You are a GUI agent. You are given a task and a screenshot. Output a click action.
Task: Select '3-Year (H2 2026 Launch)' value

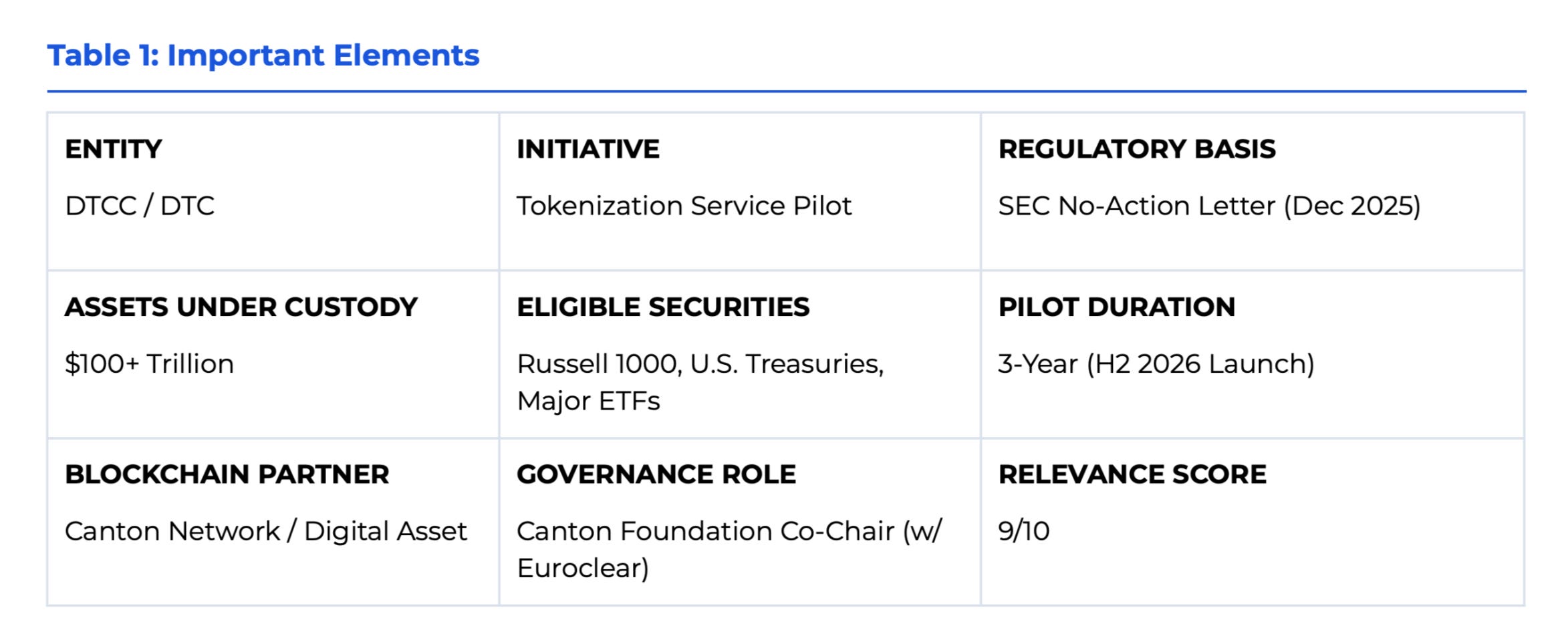point(1156,363)
